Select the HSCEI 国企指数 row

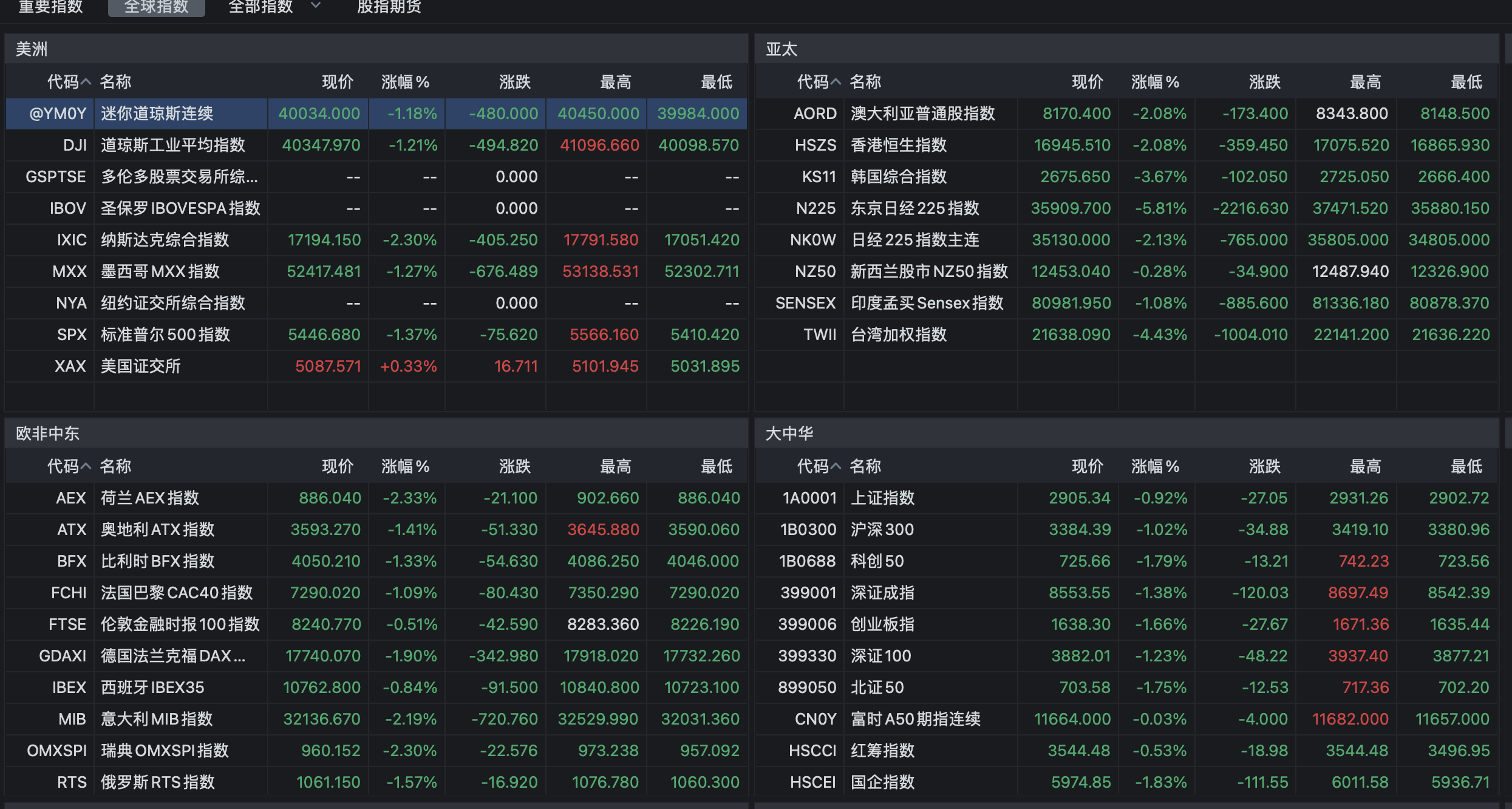(1127, 782)
